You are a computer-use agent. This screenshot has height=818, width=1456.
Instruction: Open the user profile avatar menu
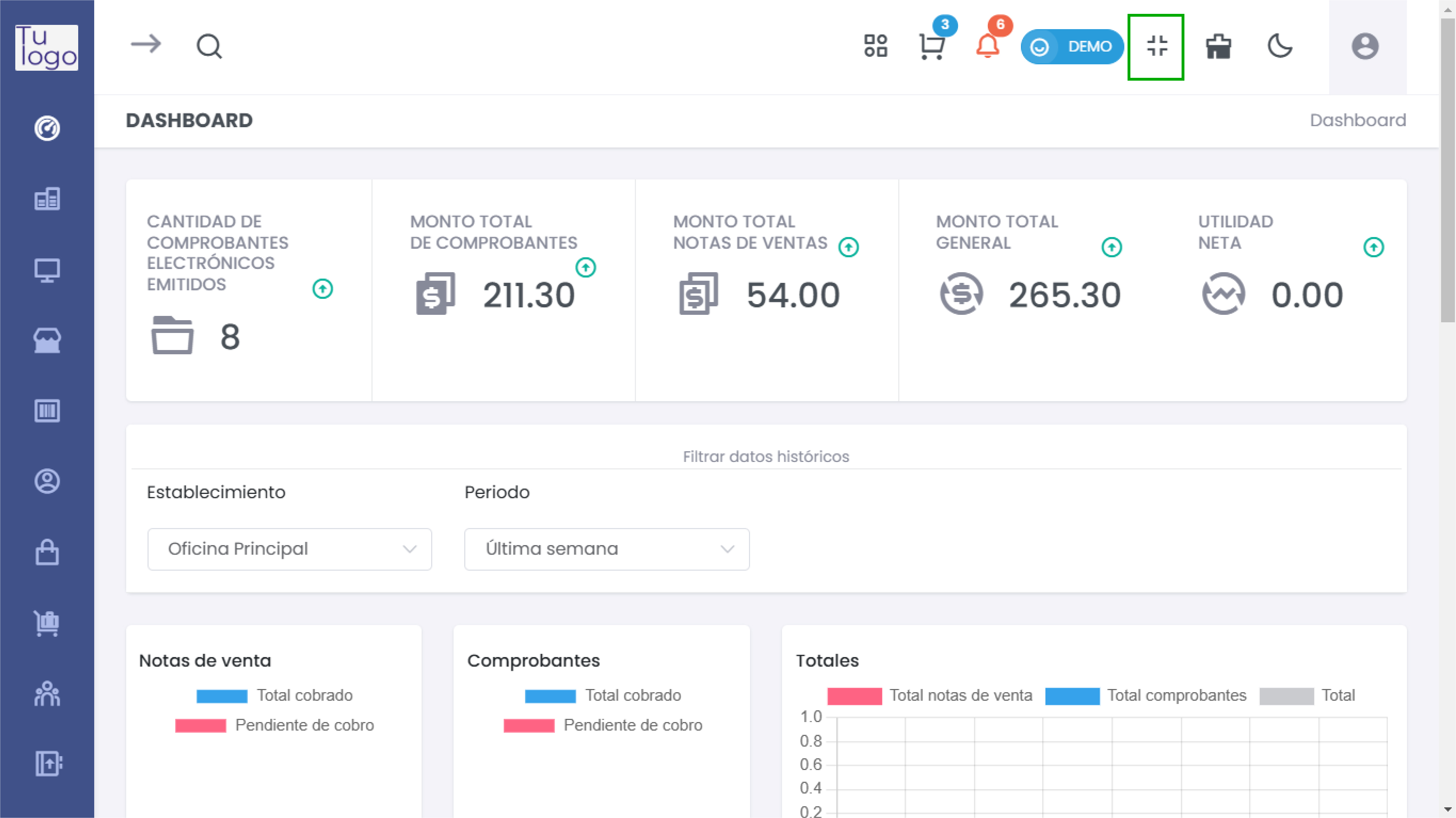click(x=1364, y=46)
